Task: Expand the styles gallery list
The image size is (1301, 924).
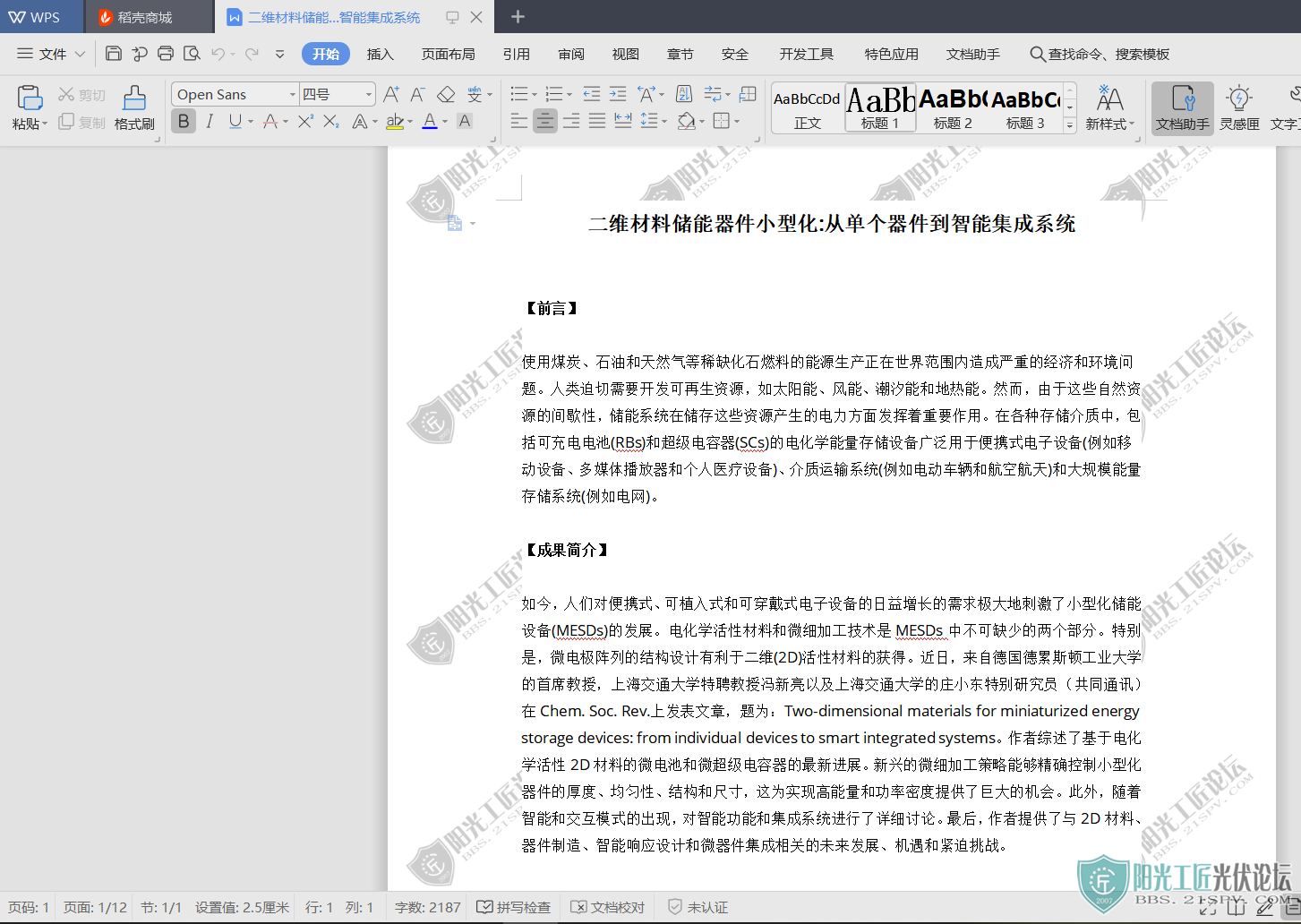Action: pyautogui.click(x=1070, y=127)
